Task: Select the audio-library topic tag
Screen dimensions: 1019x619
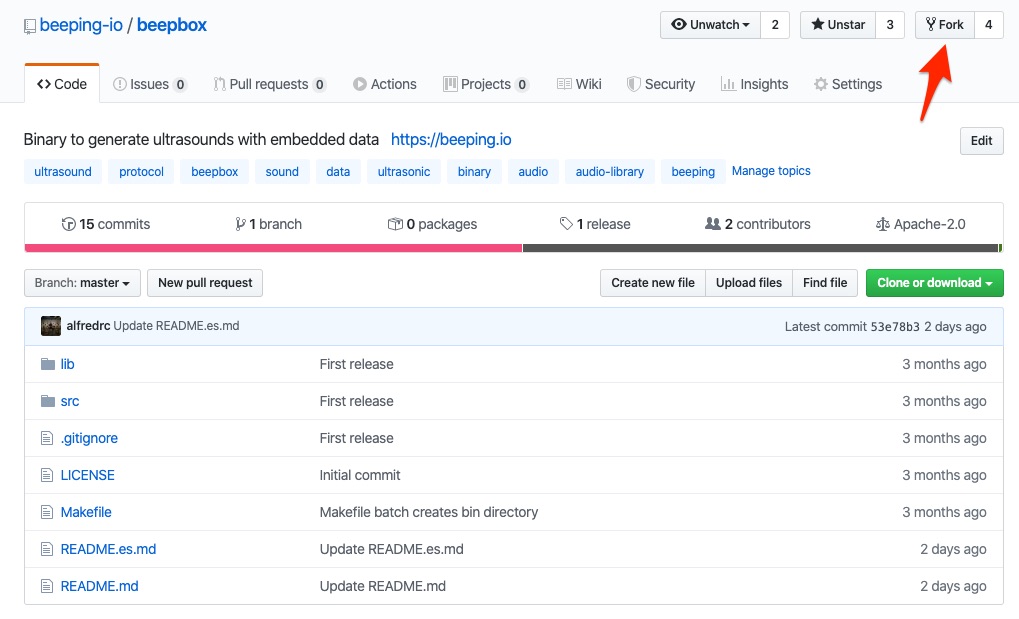Action: (x=610, y=172)
